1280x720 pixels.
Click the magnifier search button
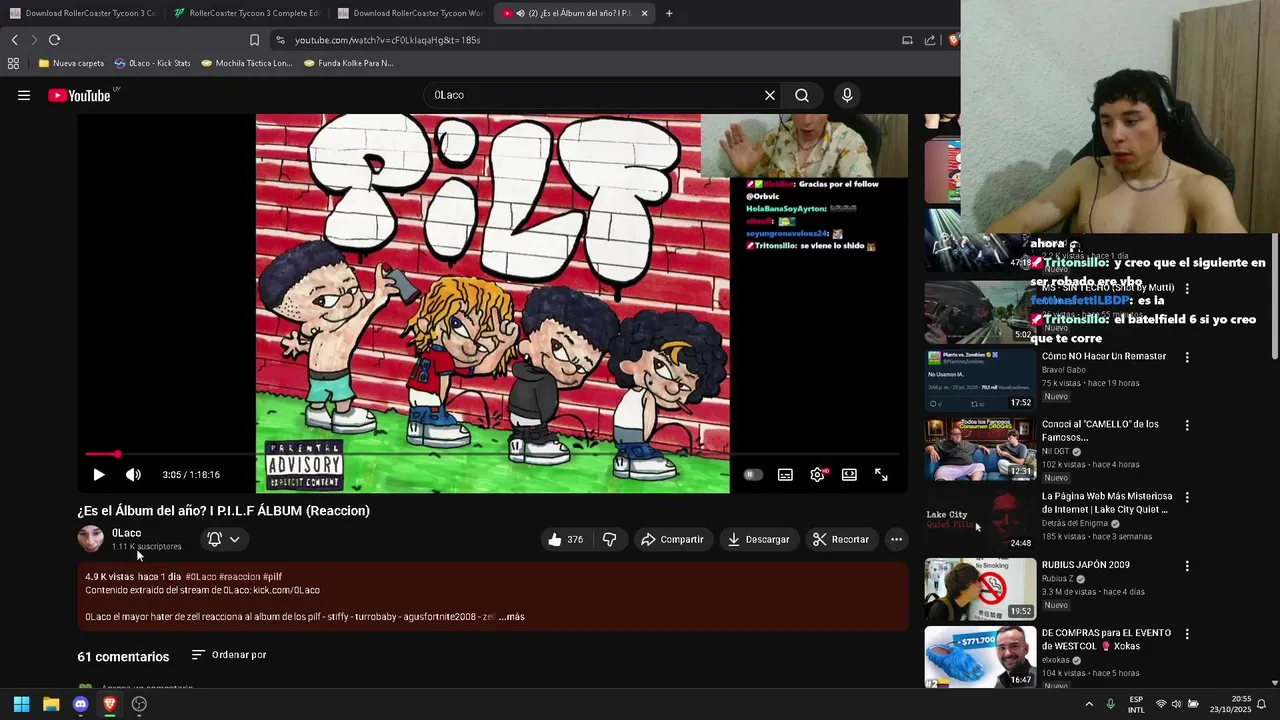point(802,95)
